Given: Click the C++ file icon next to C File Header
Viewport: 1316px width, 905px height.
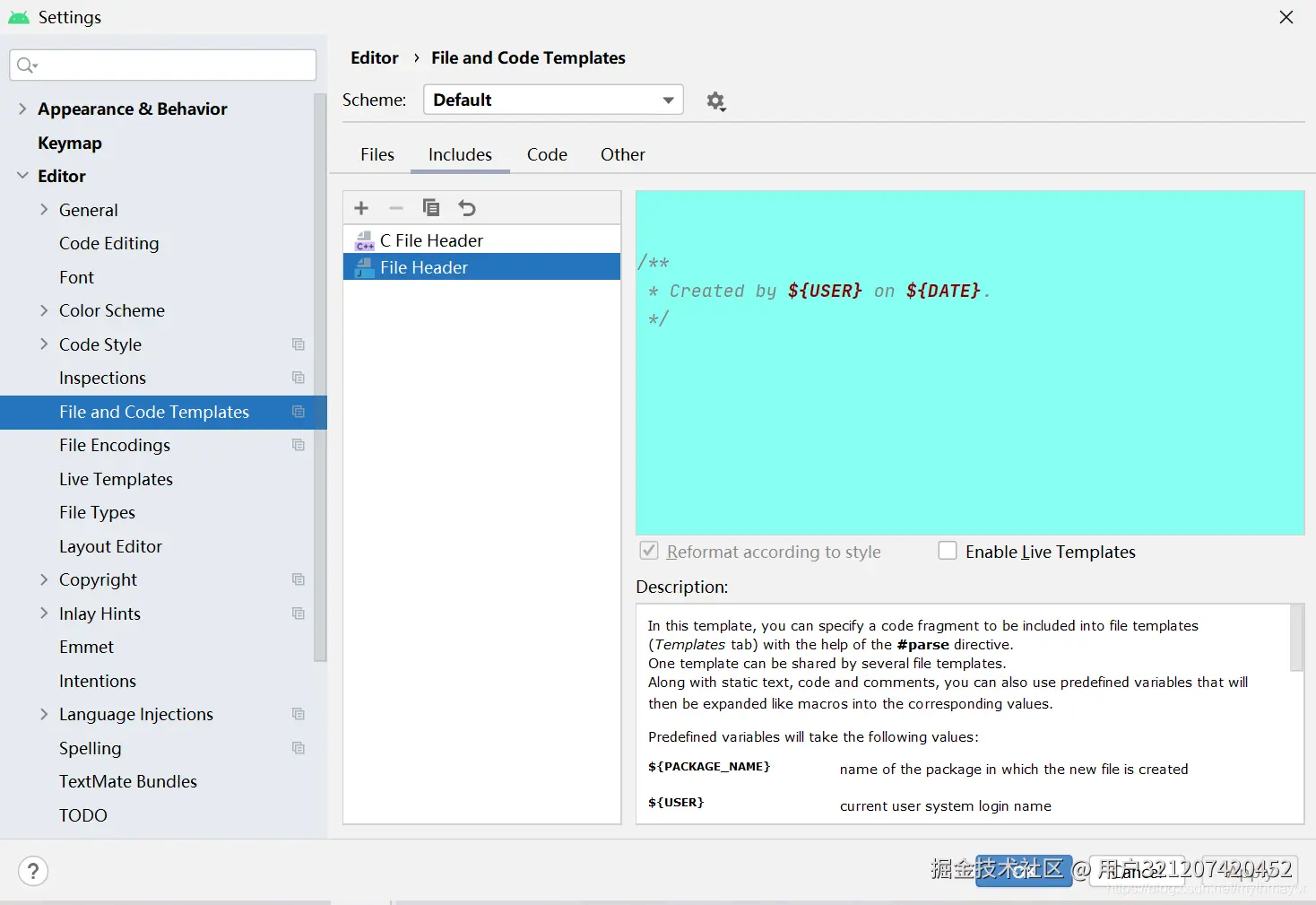Looking at the screenshot, I should coord(365,240).
